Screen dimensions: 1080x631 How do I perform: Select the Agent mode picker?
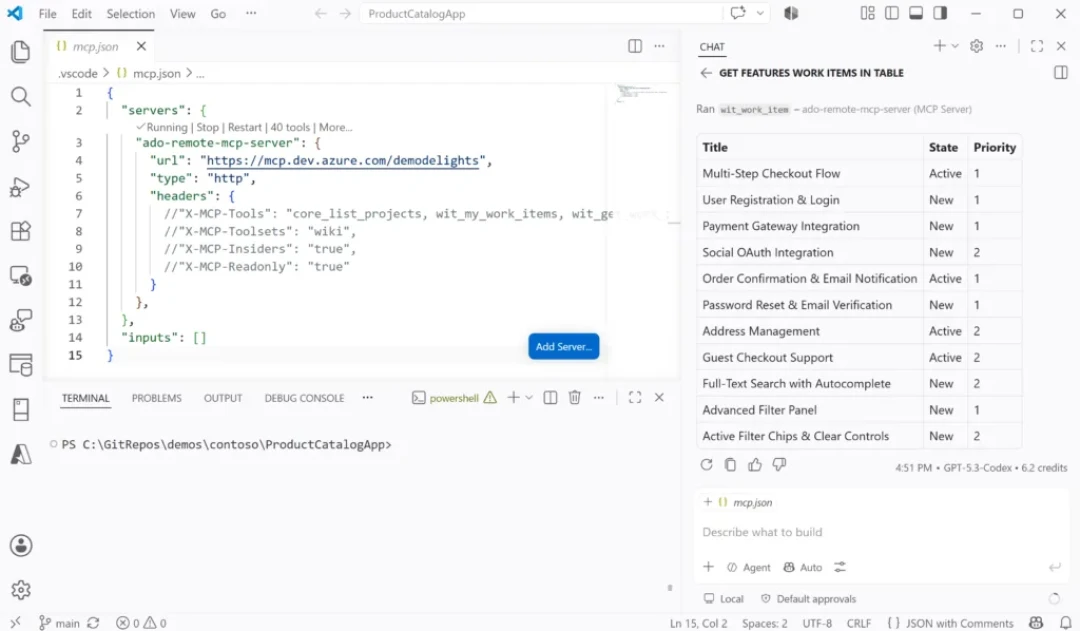(749, 567)
